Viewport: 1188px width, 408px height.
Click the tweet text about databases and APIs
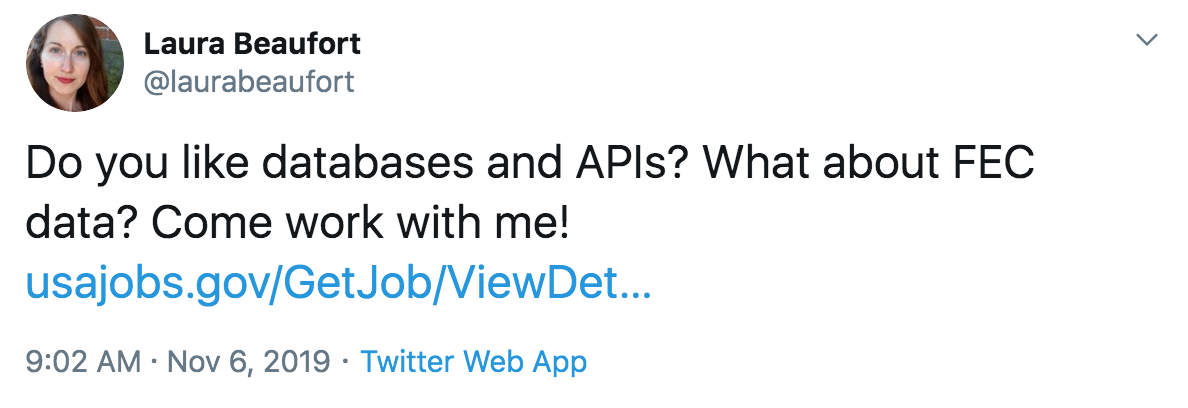[x=530, y=194]
